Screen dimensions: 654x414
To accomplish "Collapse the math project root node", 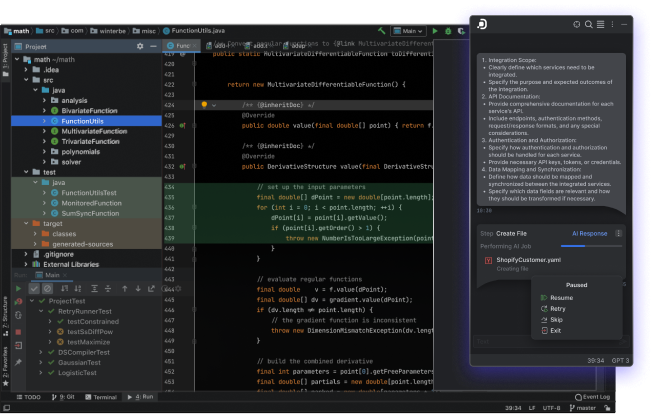I will (x=17, y=59).
